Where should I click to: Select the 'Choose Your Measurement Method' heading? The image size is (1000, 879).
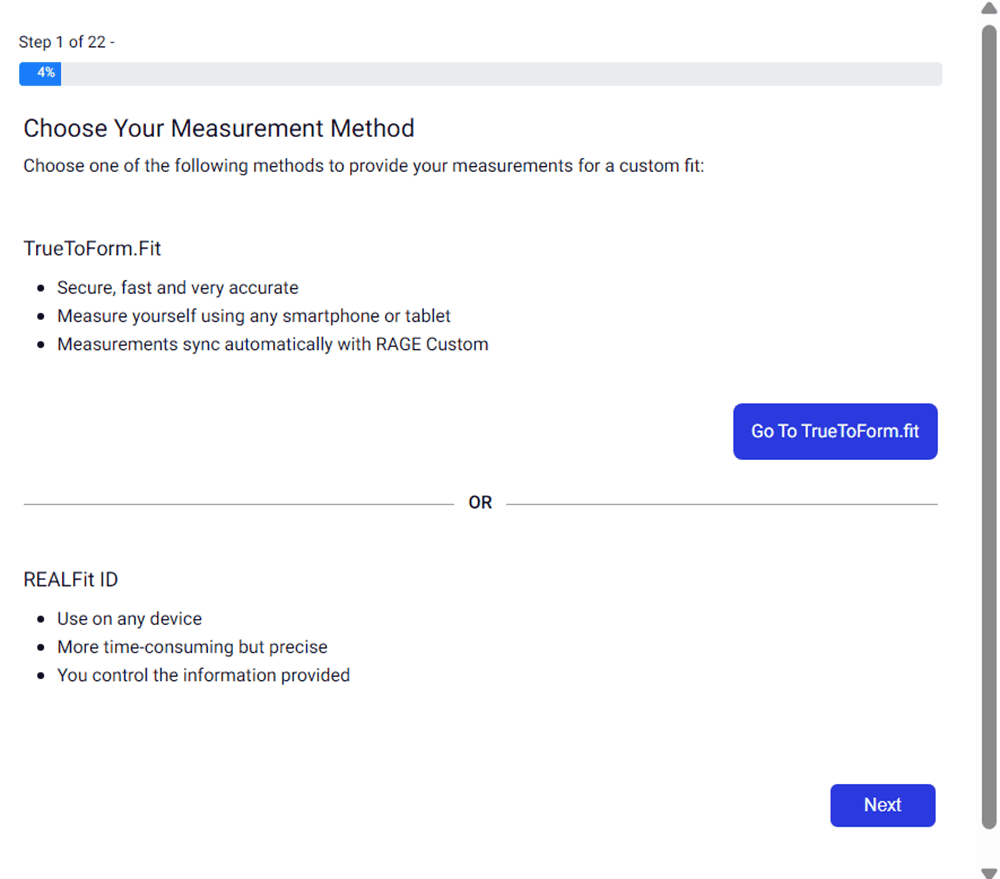click(x=218, y=128)
